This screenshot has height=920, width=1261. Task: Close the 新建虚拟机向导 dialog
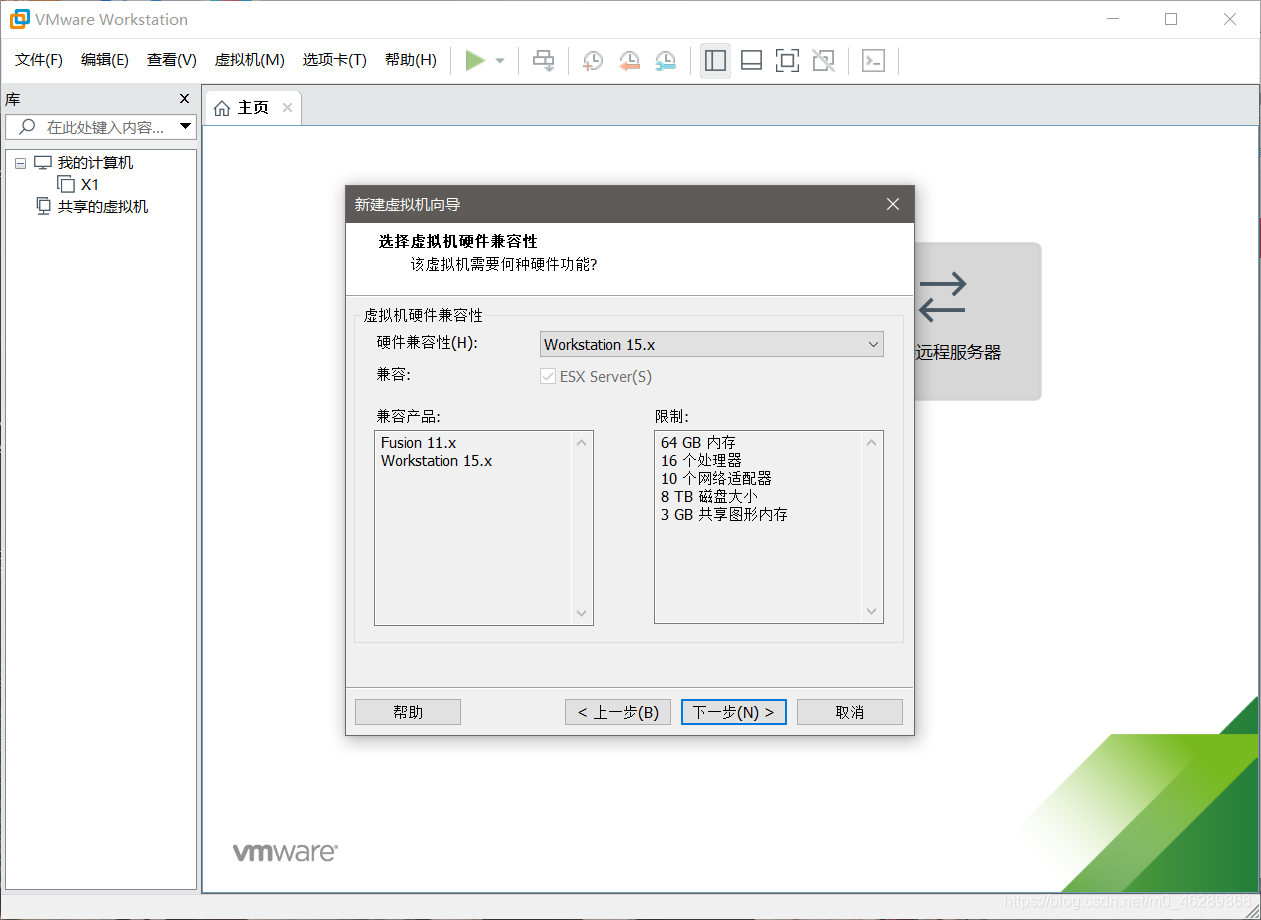coord(893,204)
